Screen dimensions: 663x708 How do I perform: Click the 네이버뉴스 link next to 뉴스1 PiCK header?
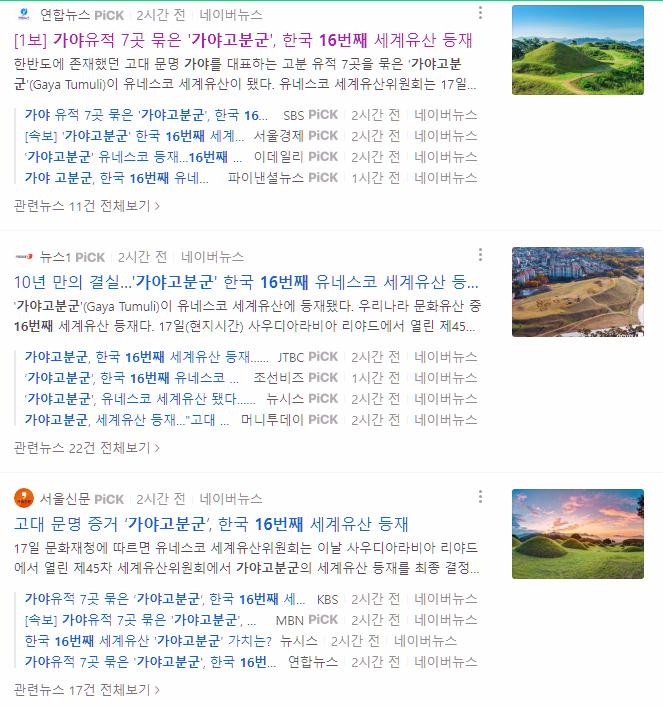point(212,257)
